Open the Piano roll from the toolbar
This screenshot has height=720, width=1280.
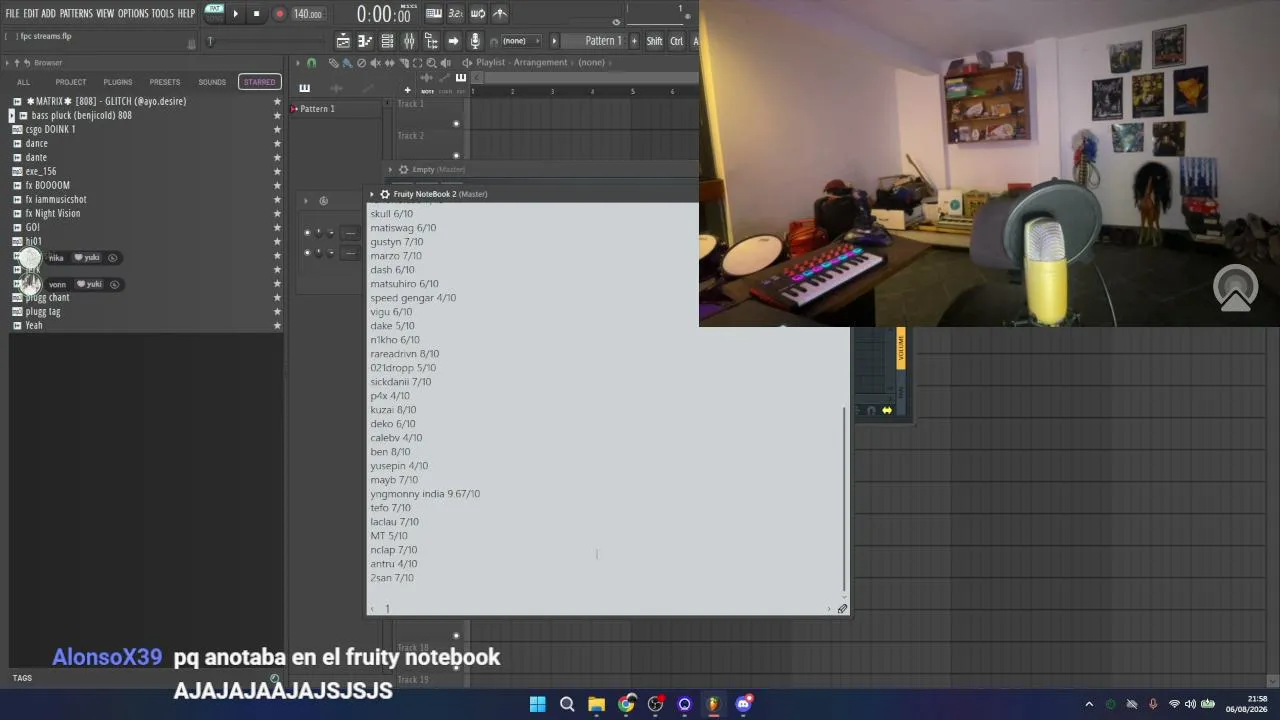tap(365, 41)
